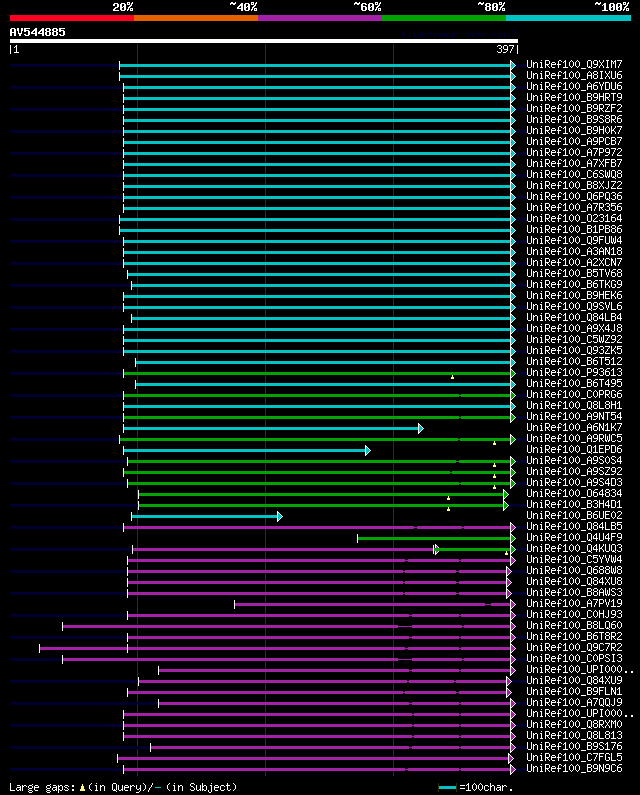This screenshot has width=640, height=795.
Task: Click the purple alignment bar for UniRef100_Q9C7R2
Action: (275, 648)
